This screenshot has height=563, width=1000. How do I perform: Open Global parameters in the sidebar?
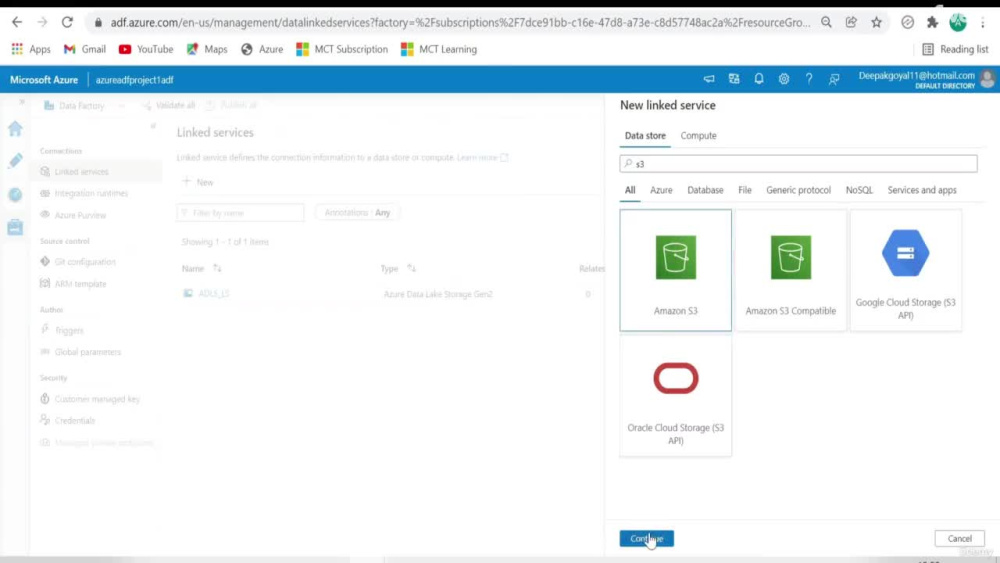click(87, 352)
